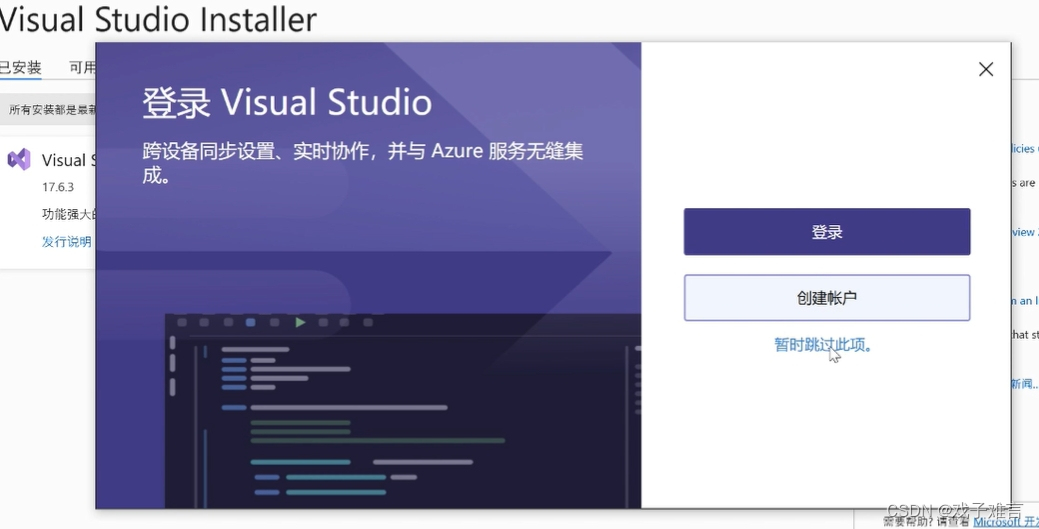
Task: Click the 新闻 link in Installer sidebar
Action: 1024,384
